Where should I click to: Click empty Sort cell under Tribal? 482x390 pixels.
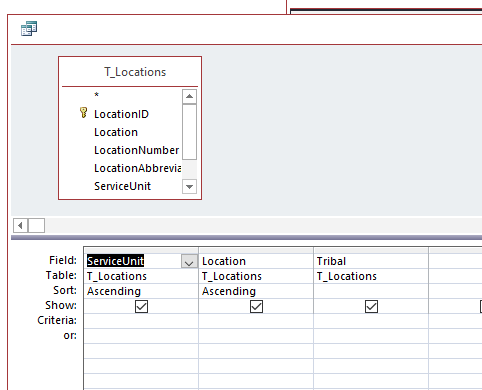[x=371, y=291]
